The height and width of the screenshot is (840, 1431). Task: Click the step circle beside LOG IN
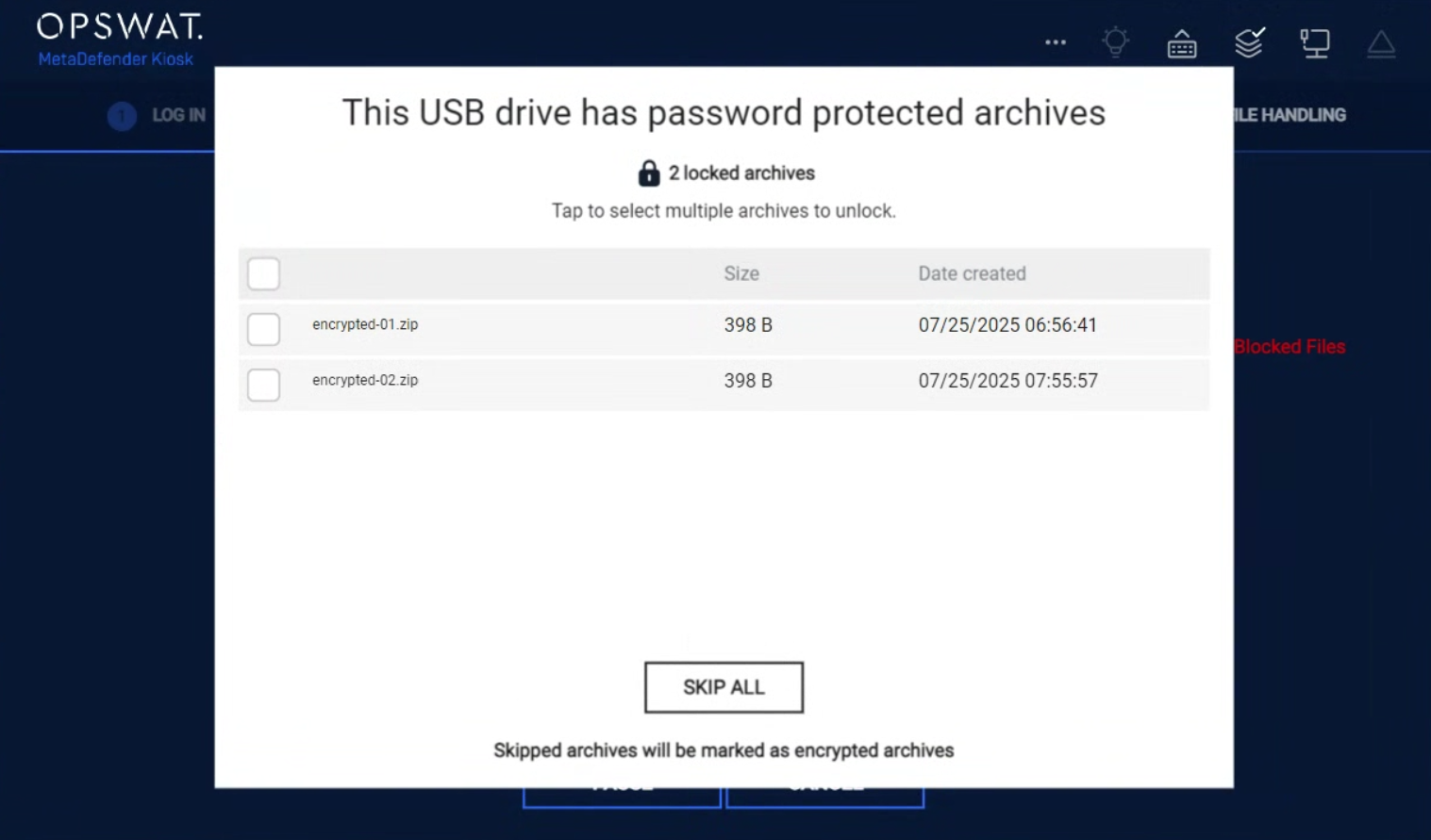click(x=122, y=116)
